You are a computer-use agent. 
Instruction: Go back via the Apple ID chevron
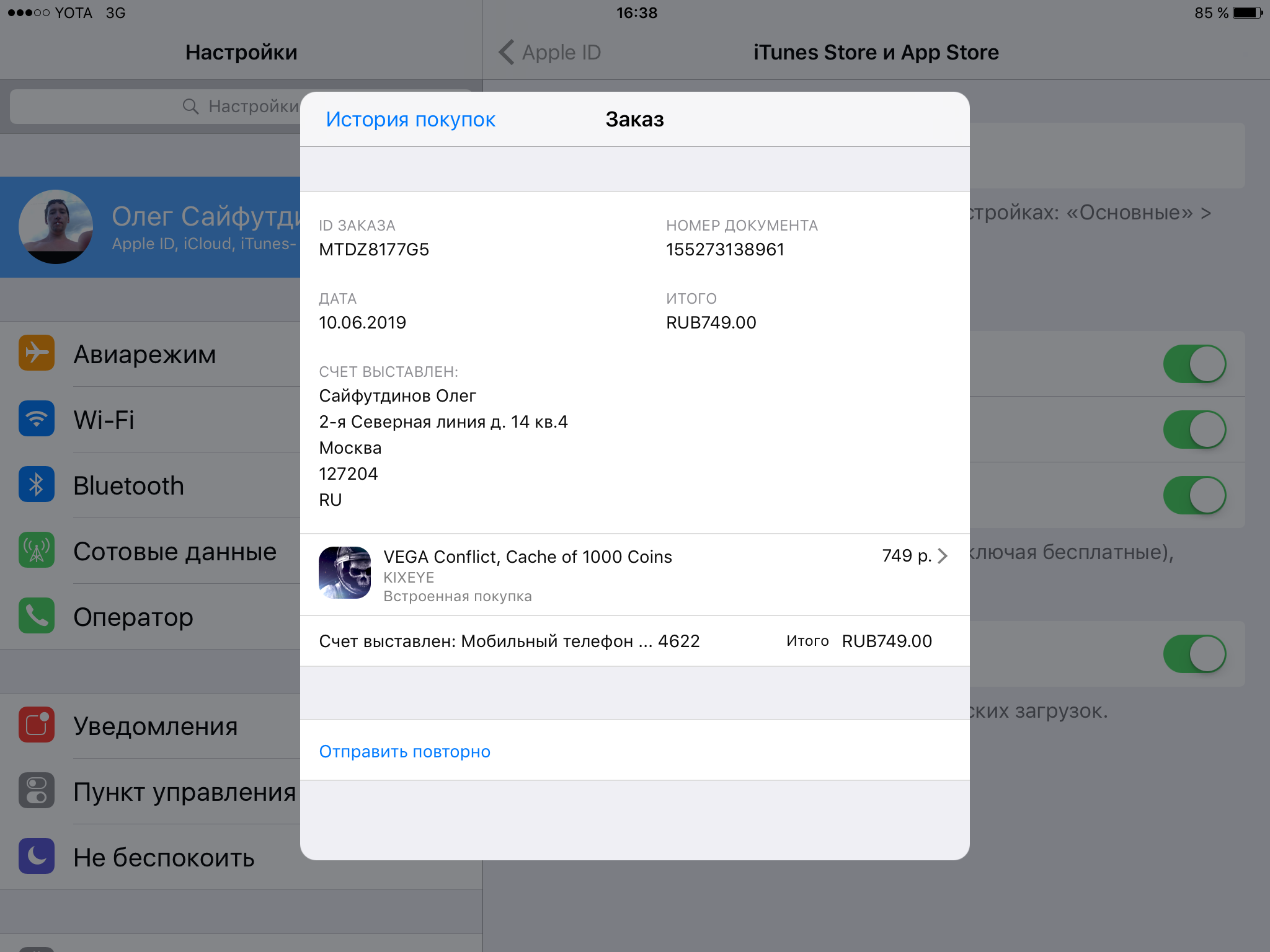point(507,52)
